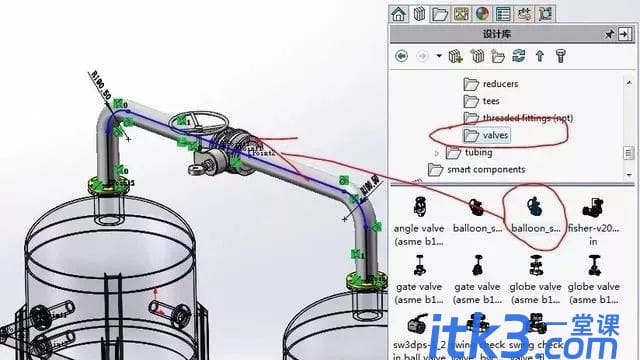Viewport: 640px width, 360px height.
Task: Open the Toolbox configure bolt icon
Action: 561,56
